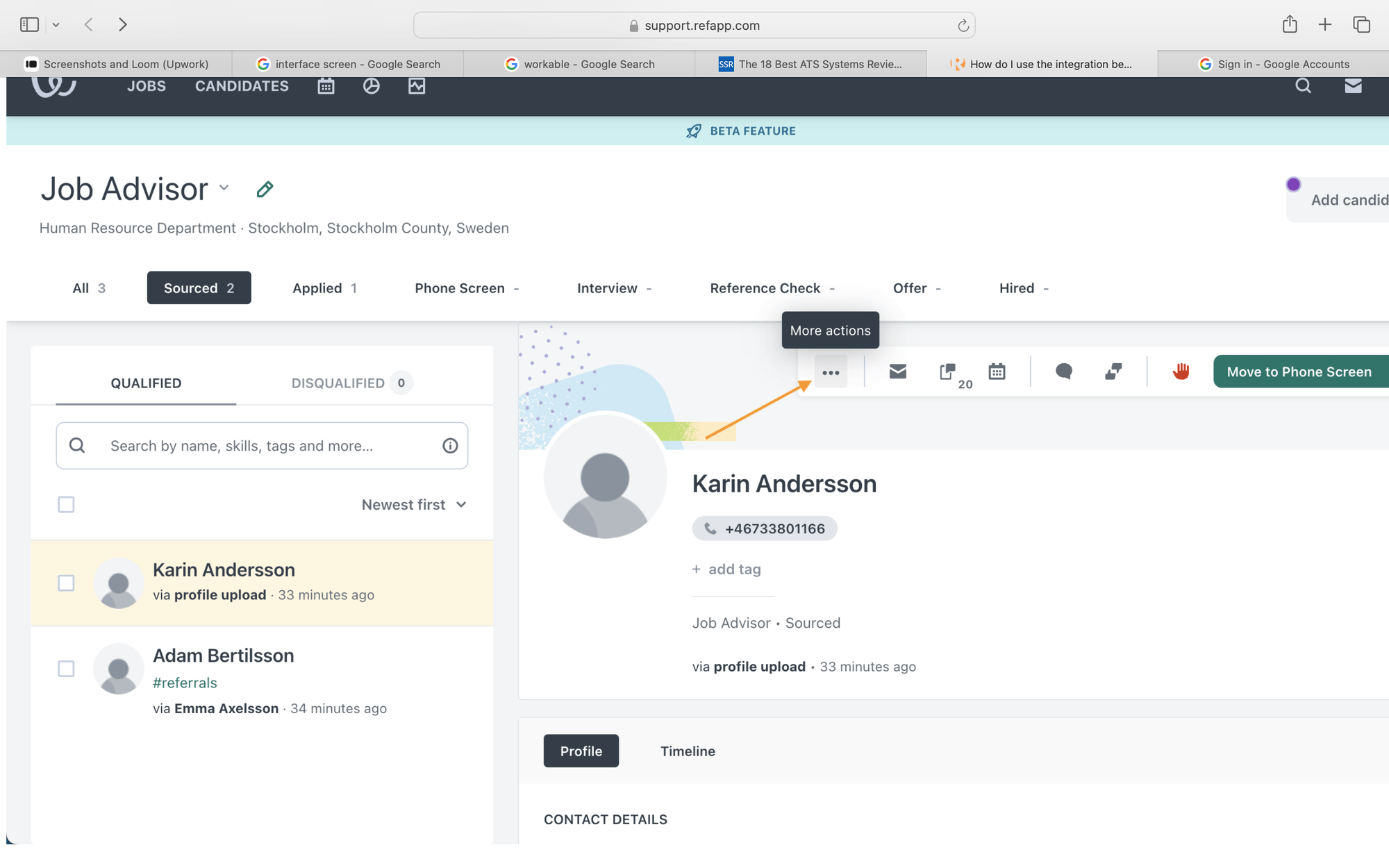The image size is (1389, 868).
Task: Open the reports pie chart in the top navigation
Action: coord(372,85)
